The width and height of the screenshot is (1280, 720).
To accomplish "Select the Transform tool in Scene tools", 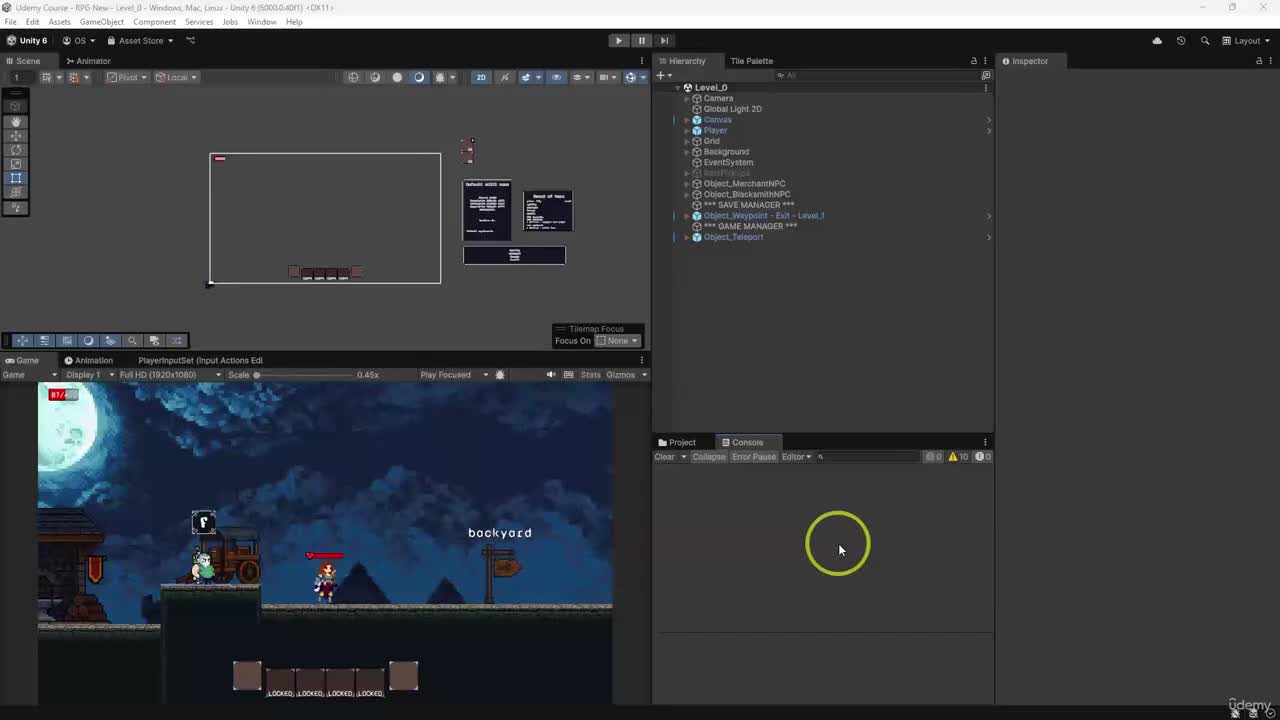I will click(x=16, y=191).
